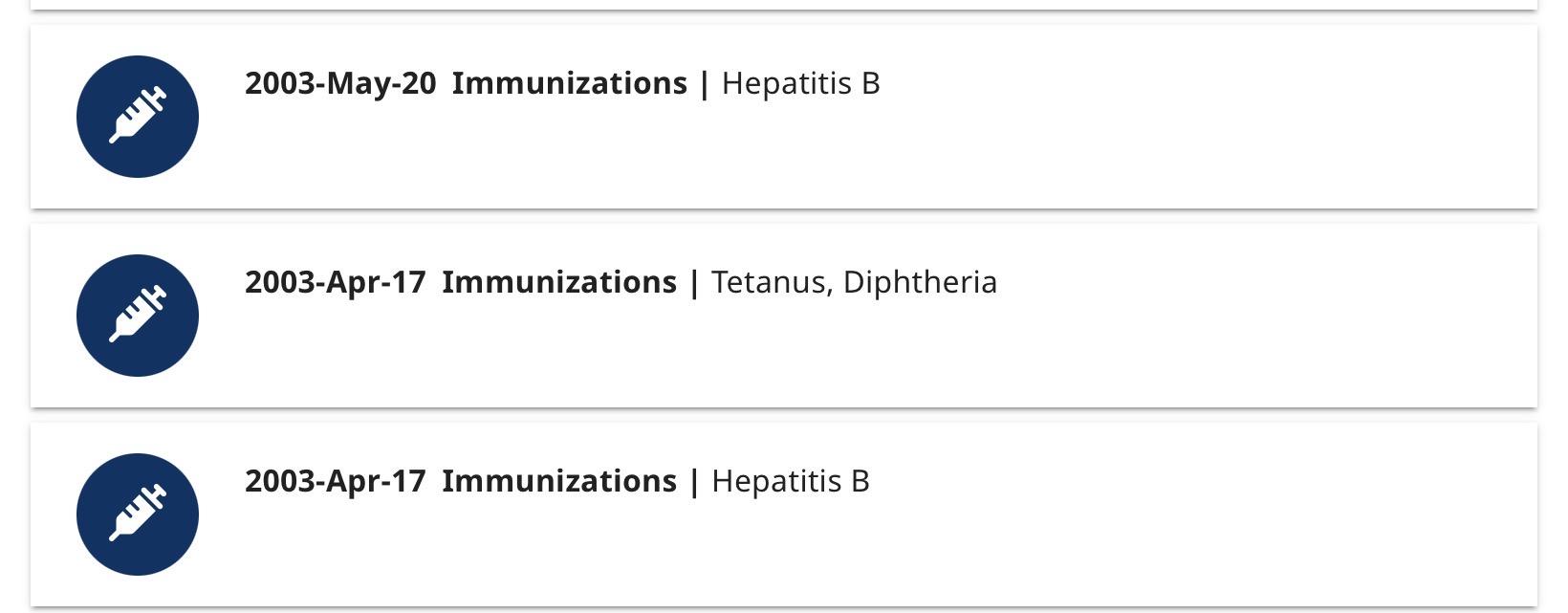1568x613 pixels.
Task: Click the pipe separator before Tetanus, Diphtheria
Action: (x=694, y=282)
